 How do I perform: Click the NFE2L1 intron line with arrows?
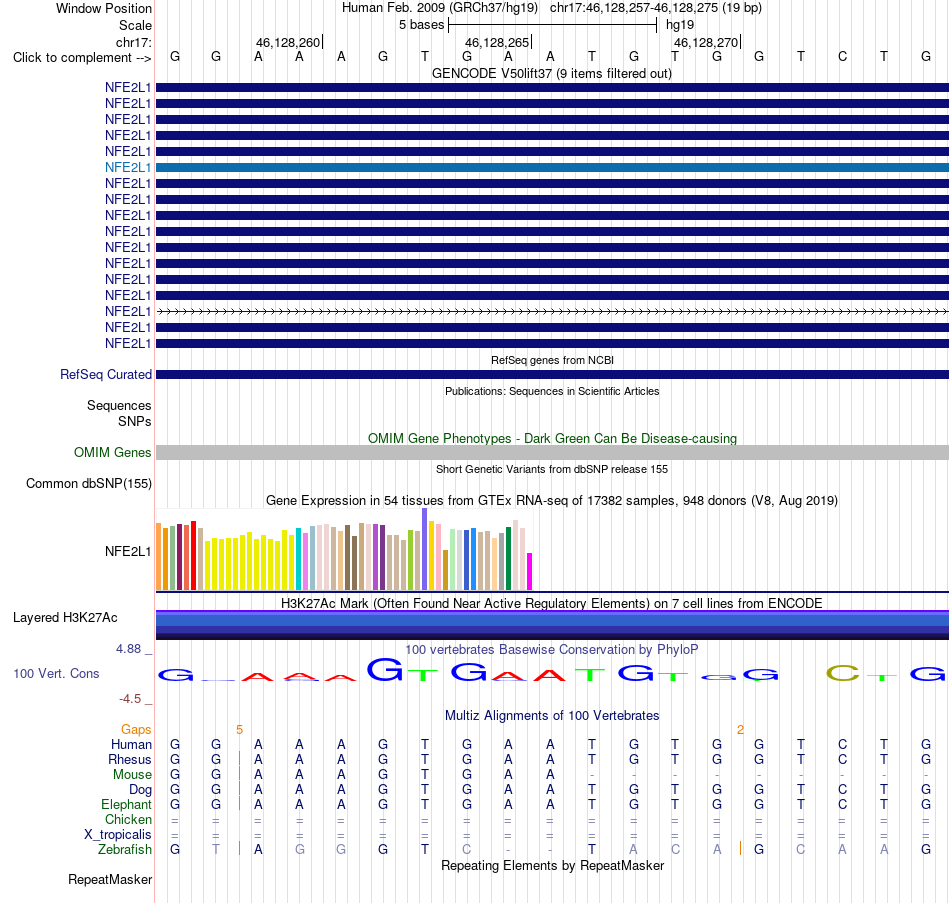[553, 312]
